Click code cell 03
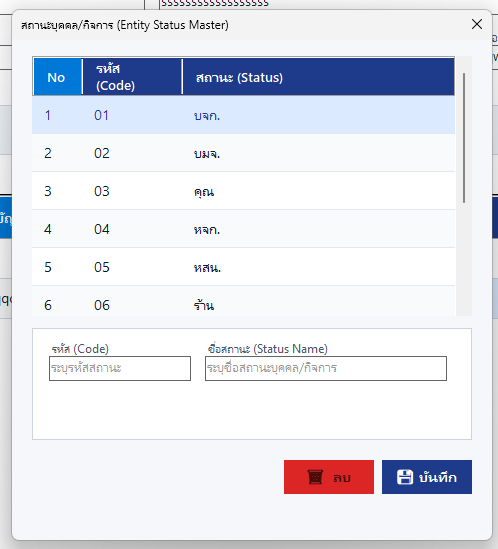Screen dimensions: 498x549 (x=102, y=191)
